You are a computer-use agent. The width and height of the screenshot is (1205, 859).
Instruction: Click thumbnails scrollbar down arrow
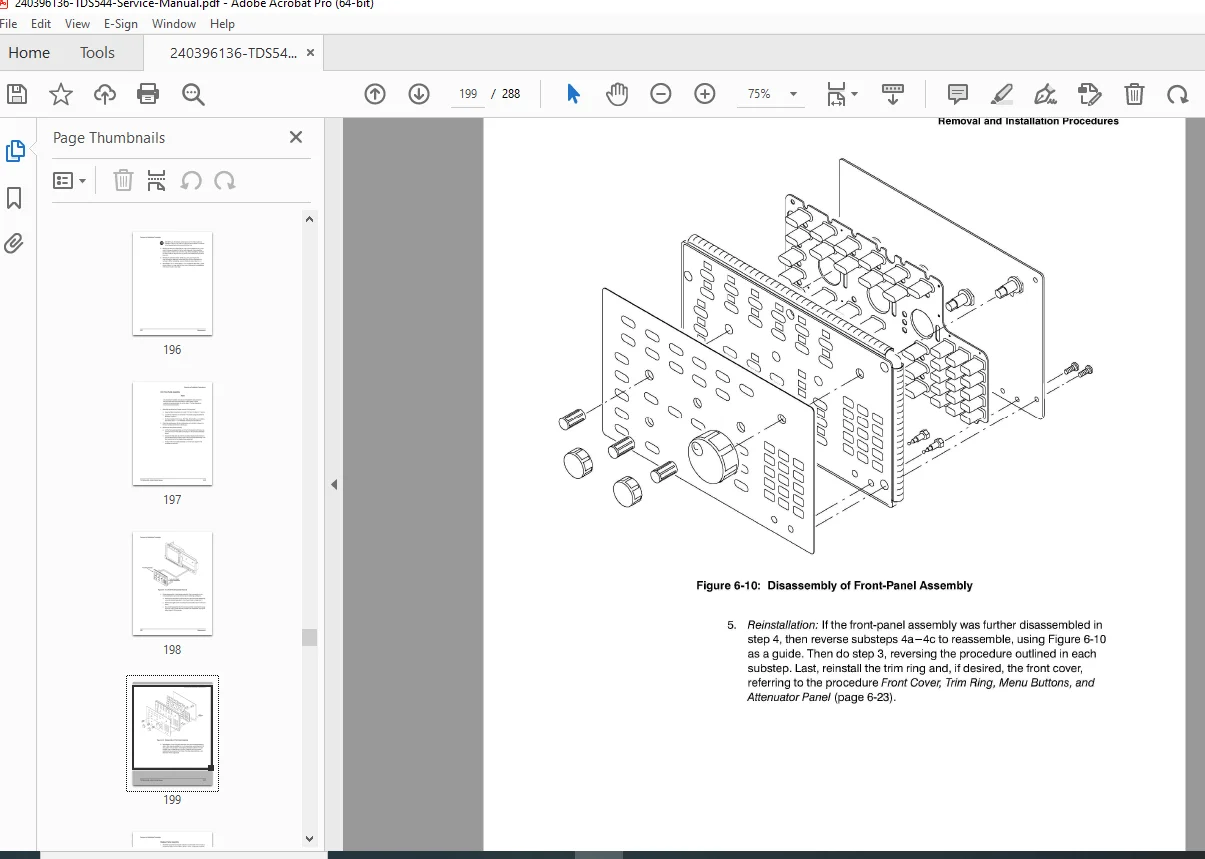click(x=309, y=839)
